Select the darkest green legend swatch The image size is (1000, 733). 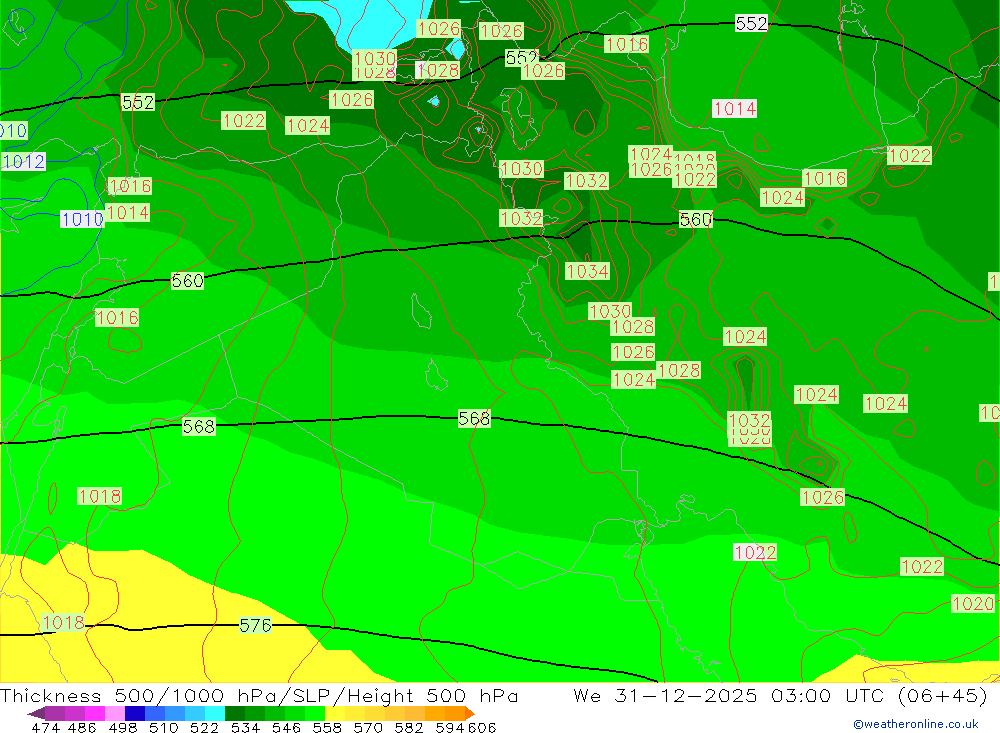coord(235,713)
